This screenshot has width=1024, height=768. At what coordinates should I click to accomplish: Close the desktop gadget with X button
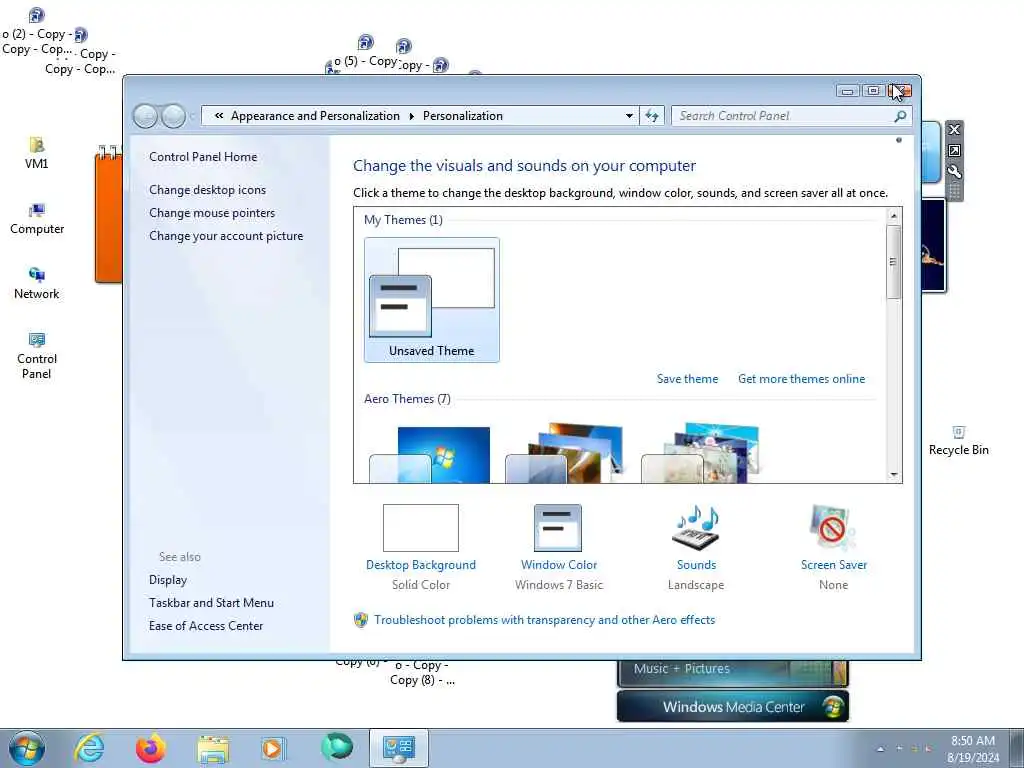click(954, 129)
